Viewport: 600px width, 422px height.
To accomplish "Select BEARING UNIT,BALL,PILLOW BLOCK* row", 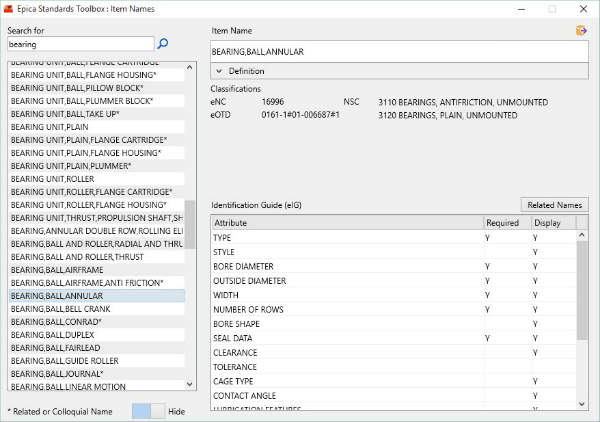I will [96, 88].
